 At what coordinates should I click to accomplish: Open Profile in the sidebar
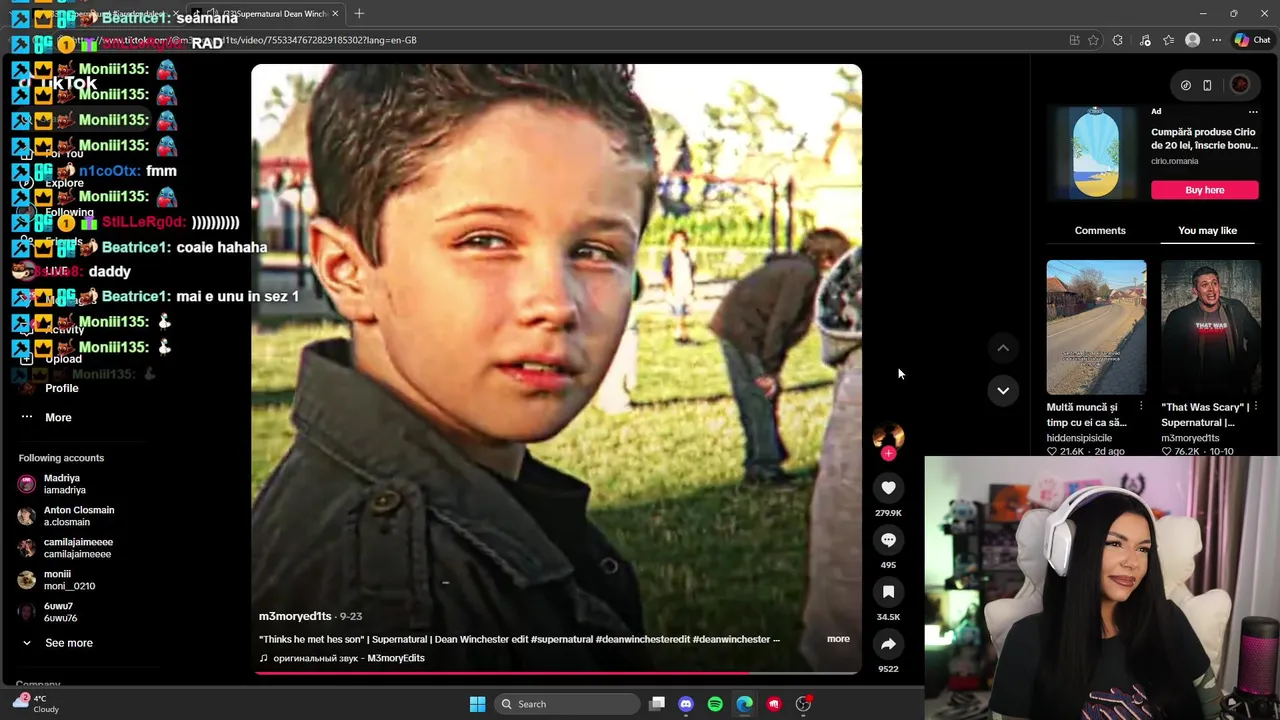(x=61, y=388)
